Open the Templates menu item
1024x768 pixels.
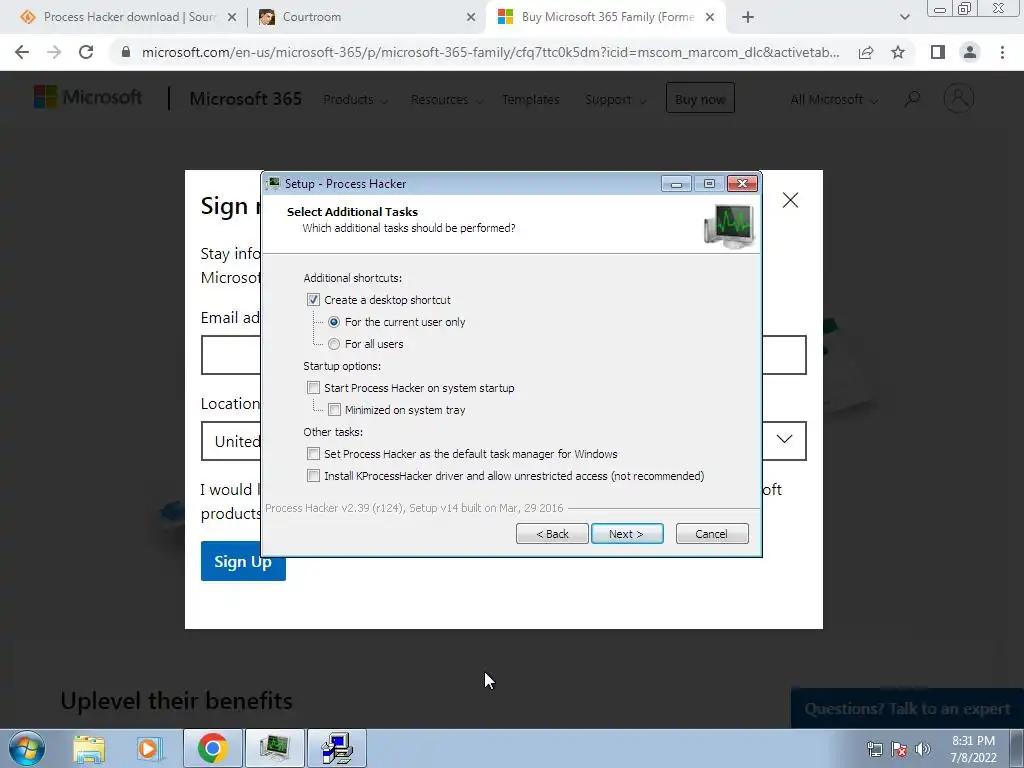click(x=530, y=100)
